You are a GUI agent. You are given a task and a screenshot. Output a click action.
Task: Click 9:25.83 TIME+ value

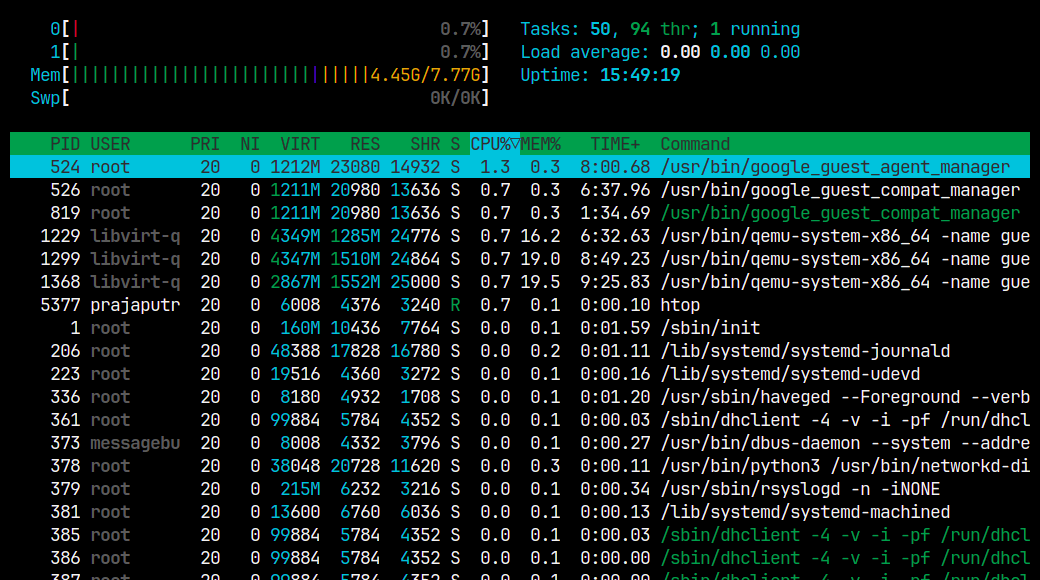point(615,282)
